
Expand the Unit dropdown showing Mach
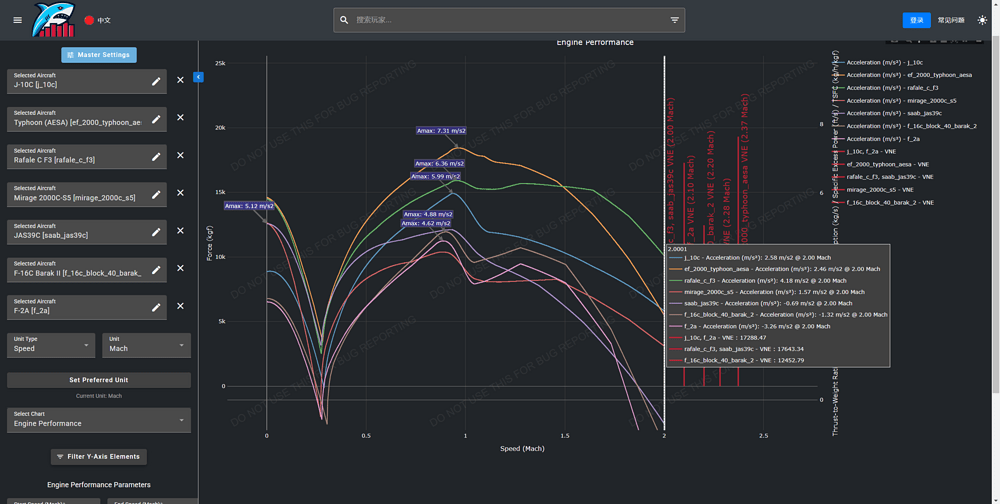pyautogui.click(x=146, y=345)
